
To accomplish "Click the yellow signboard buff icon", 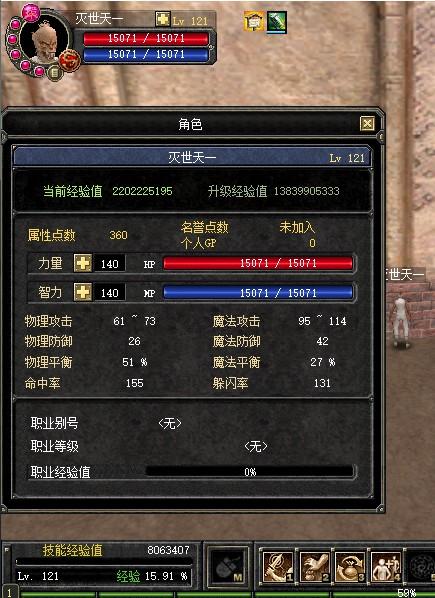I will pyautogui.click(x=254, y=21).
